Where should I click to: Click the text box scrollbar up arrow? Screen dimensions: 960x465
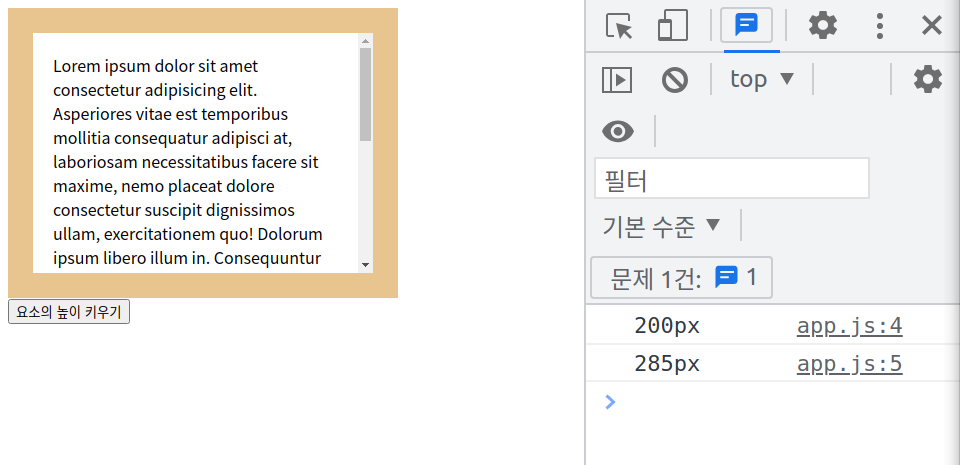pyautogui.click(x=366, y=41)
